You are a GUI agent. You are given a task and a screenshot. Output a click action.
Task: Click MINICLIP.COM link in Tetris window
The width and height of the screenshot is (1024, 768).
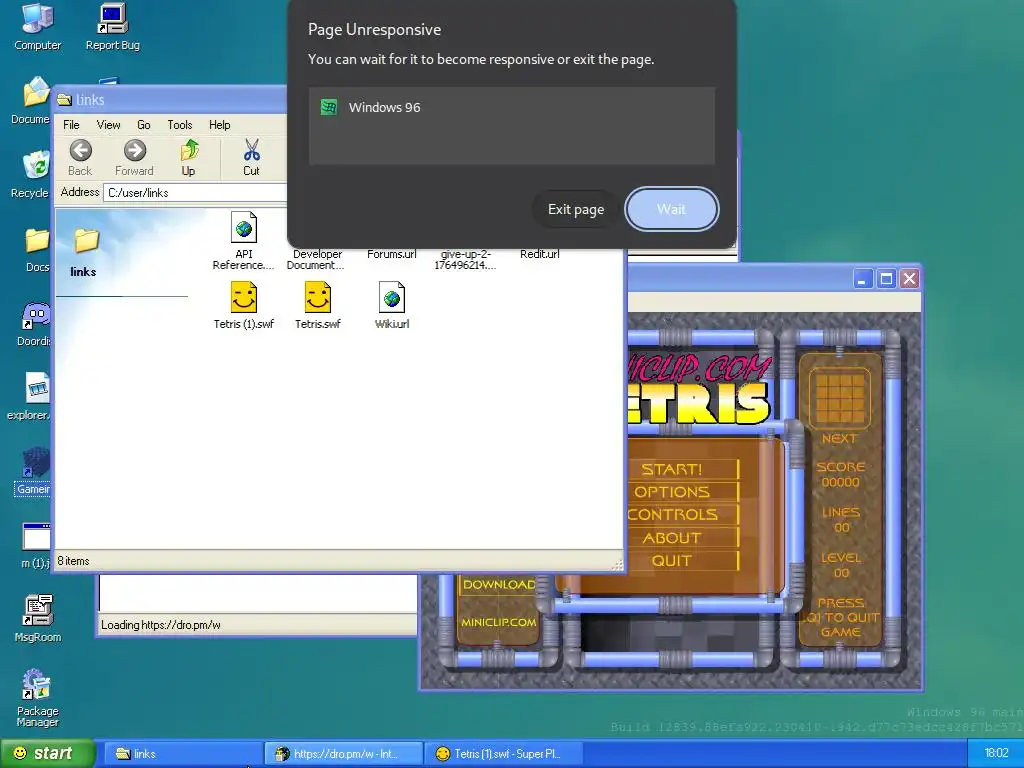(x=499, y=622)
